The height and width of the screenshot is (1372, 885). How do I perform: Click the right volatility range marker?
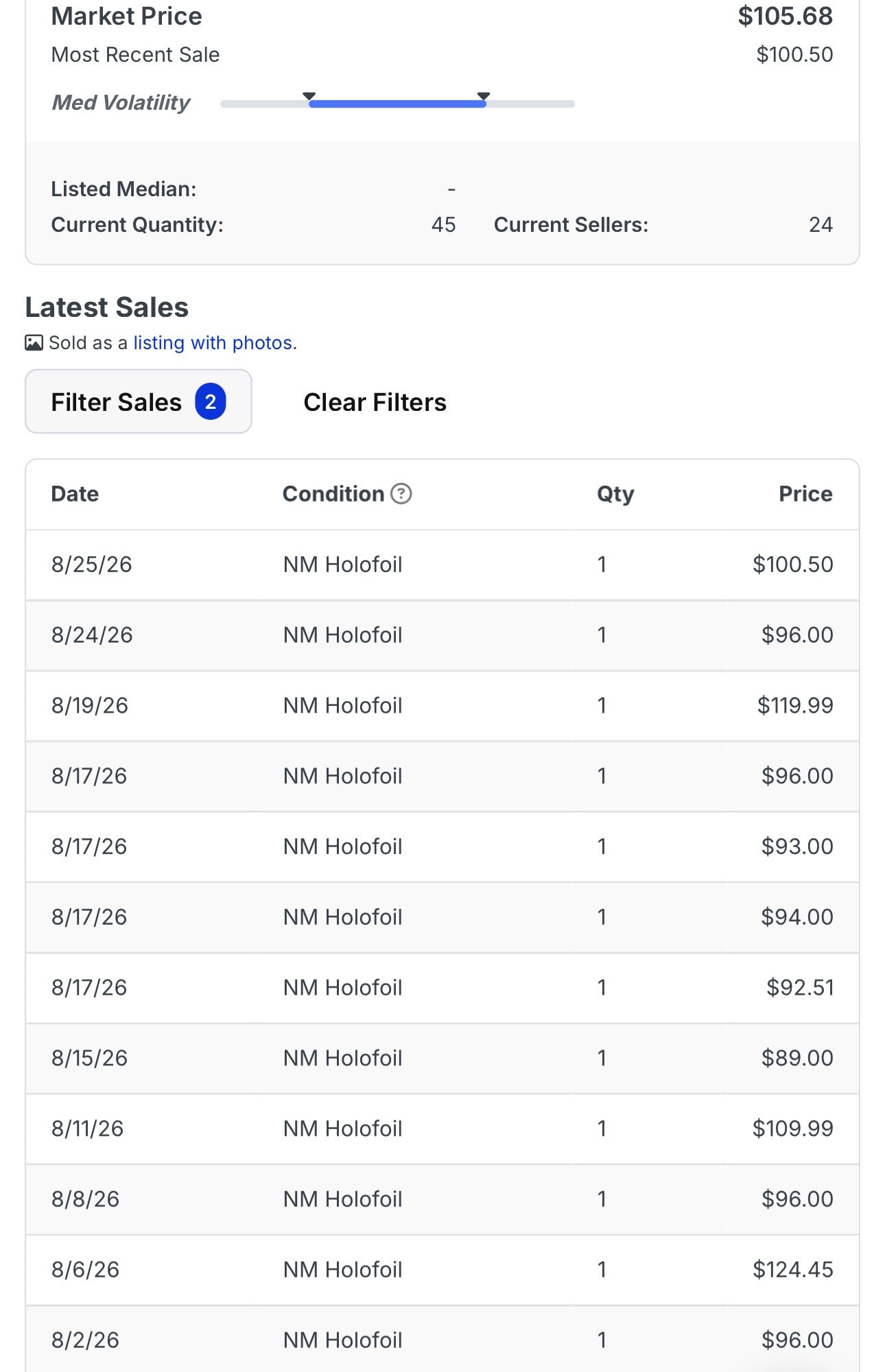tap(484, 96)
